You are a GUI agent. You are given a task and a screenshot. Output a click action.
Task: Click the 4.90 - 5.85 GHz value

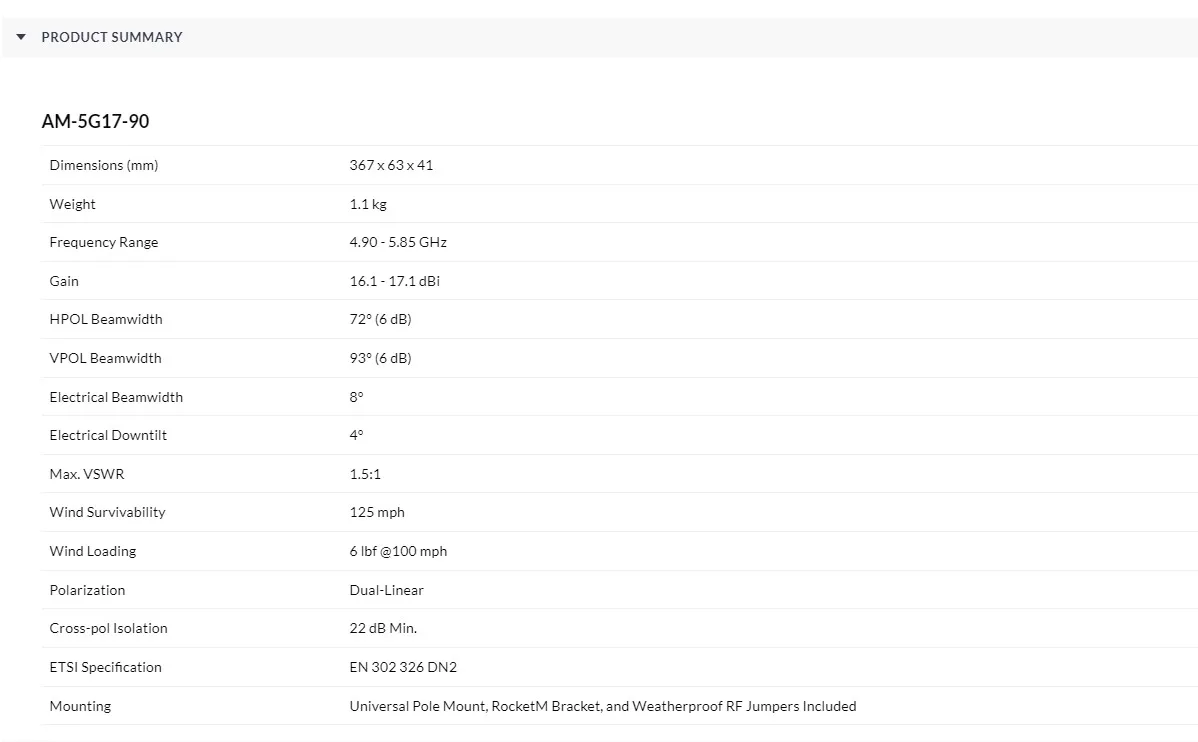[398, 242]
